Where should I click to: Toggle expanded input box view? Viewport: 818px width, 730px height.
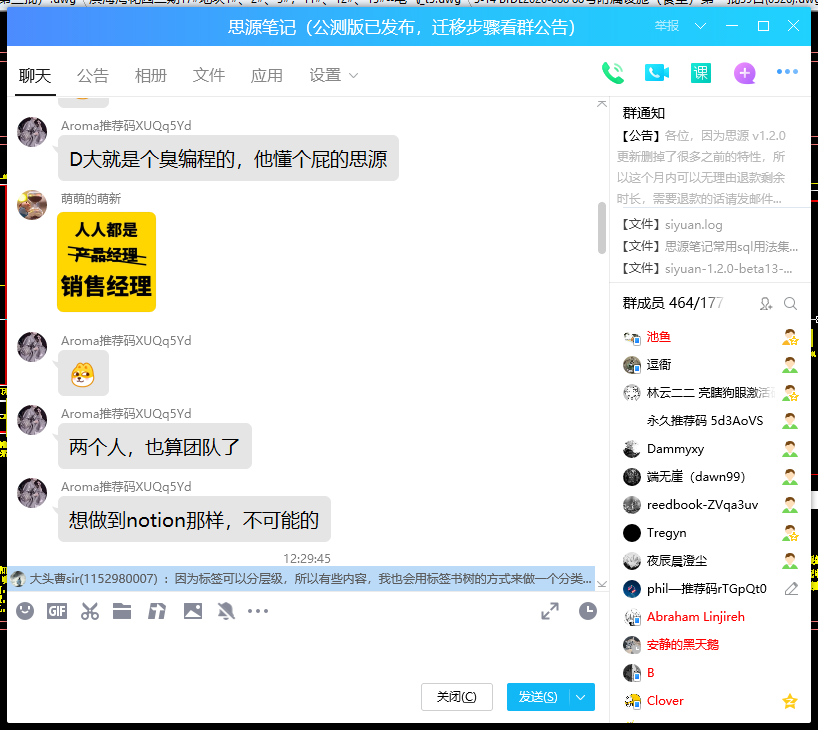click(550, 611)
